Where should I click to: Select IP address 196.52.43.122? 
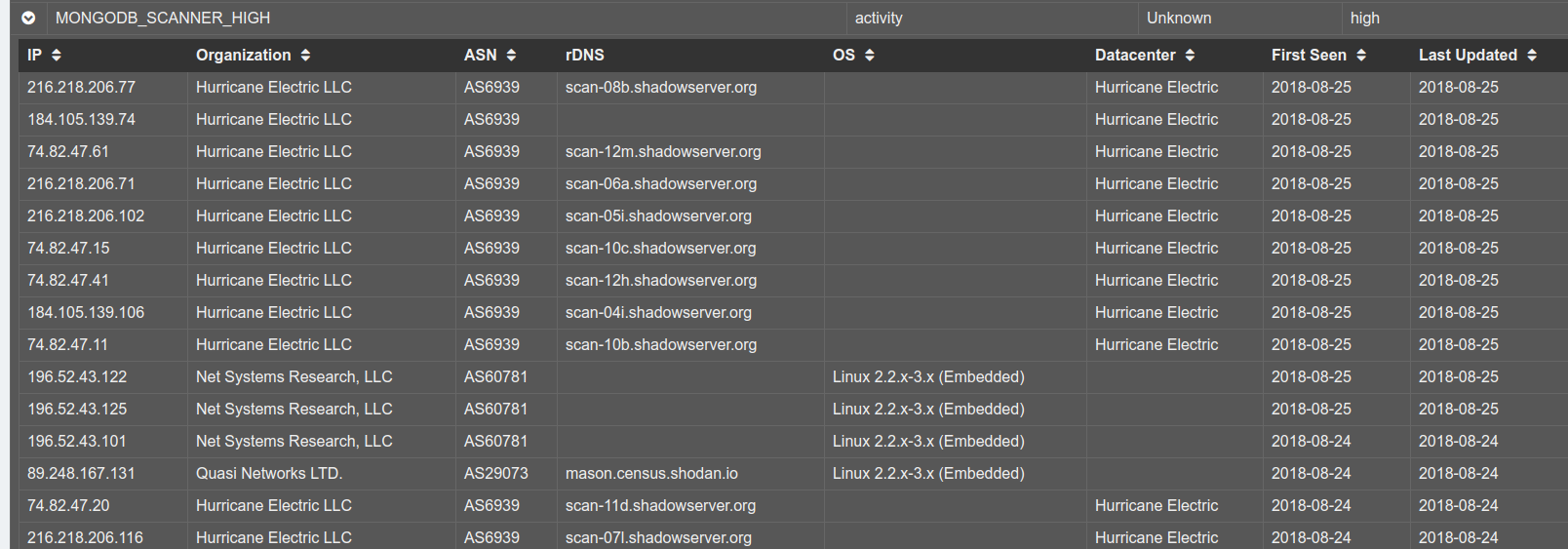(x=77, y=376)
